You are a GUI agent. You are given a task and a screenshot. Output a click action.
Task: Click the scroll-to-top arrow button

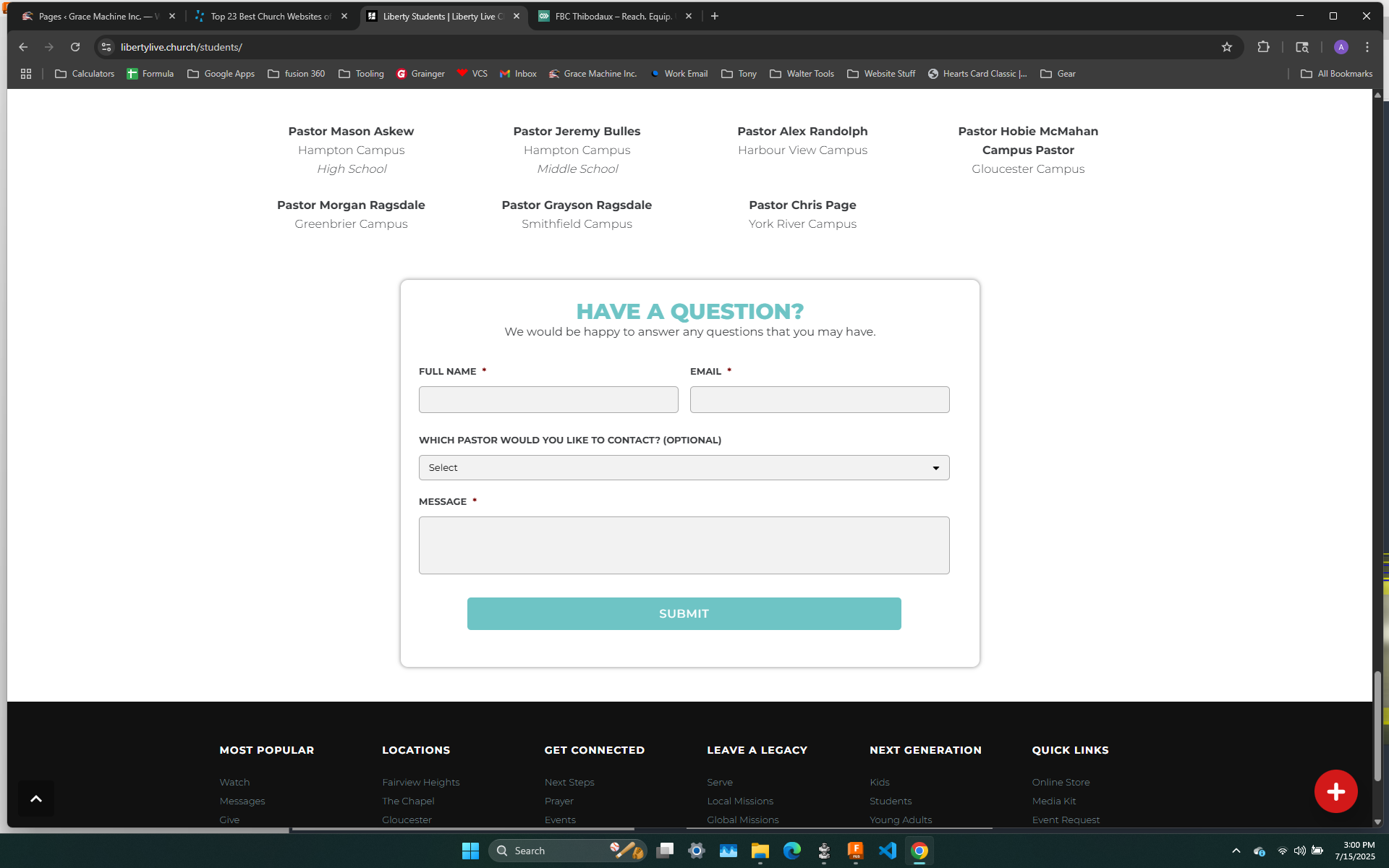(x=36, y=799)
